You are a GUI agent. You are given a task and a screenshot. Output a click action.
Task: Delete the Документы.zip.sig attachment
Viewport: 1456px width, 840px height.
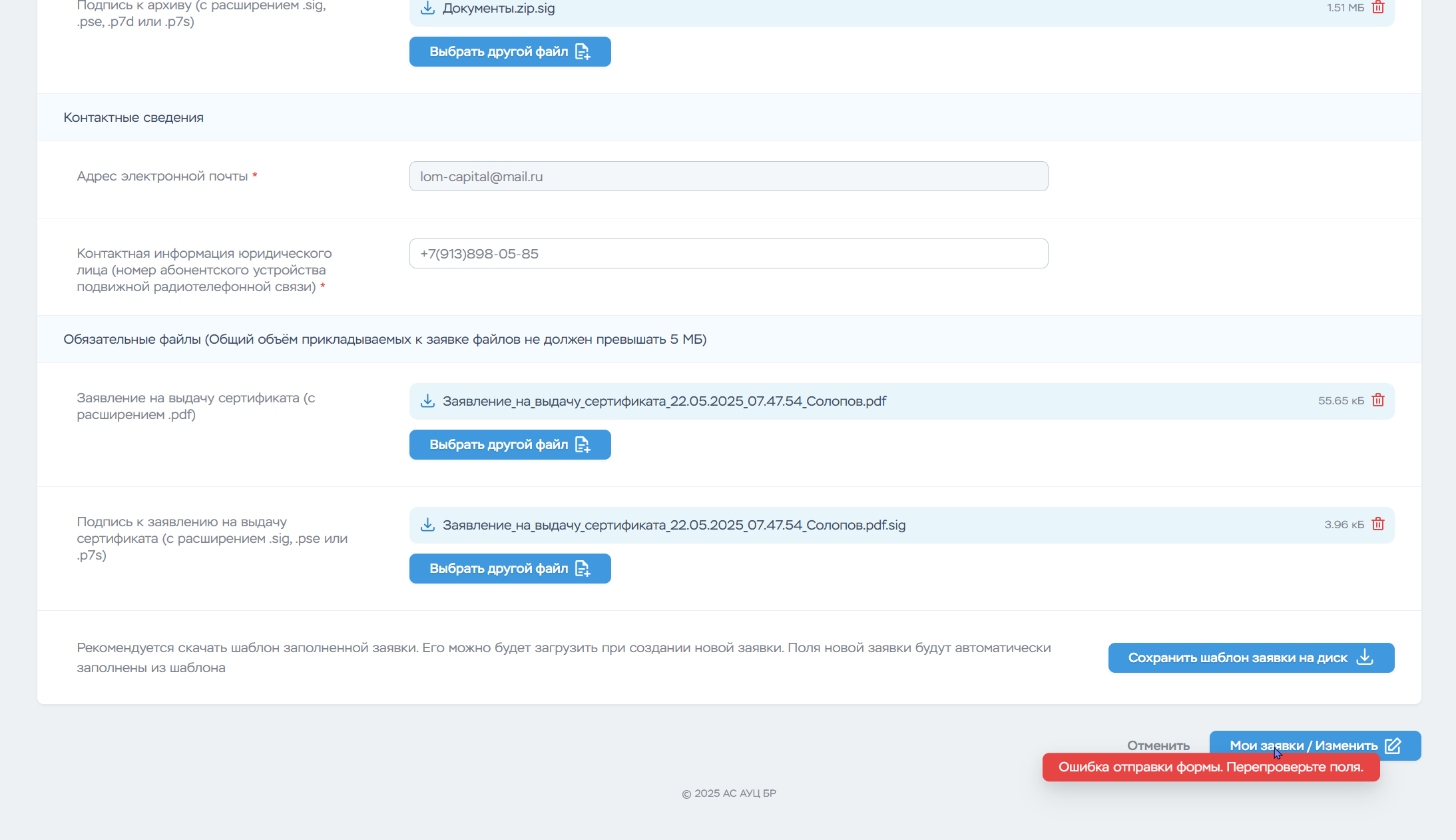[x=1378, y=7]
